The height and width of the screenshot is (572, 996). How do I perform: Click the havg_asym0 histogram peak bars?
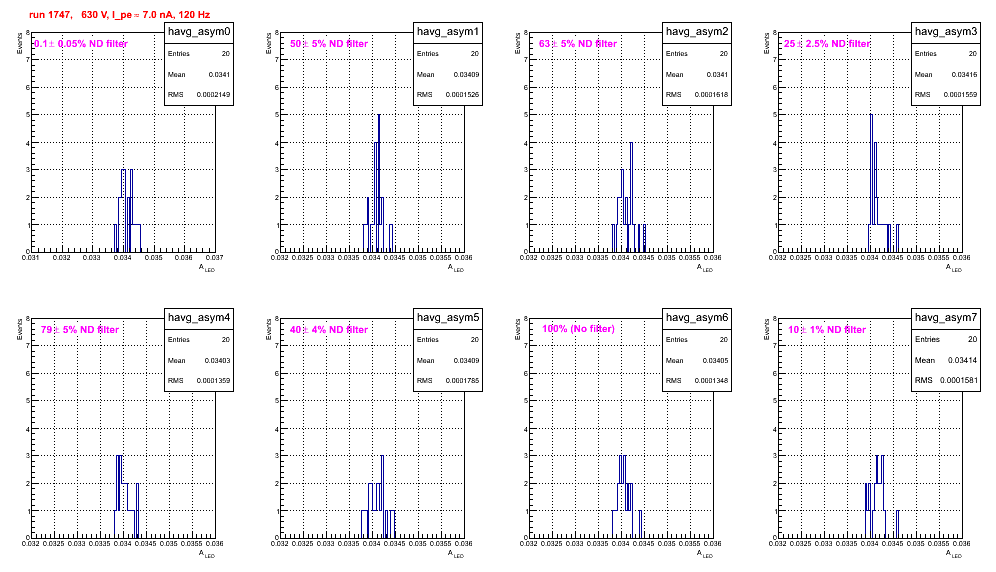[x=127, y=210]
